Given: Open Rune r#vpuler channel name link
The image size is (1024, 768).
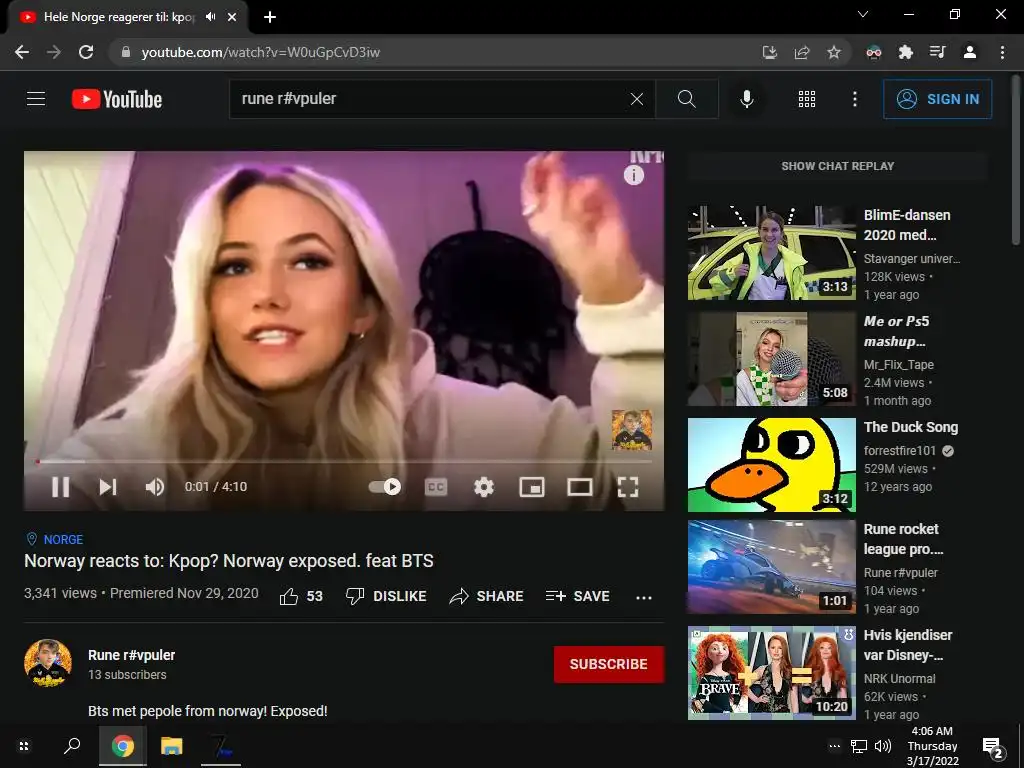Looking at the screenshot, I should 131,655.
